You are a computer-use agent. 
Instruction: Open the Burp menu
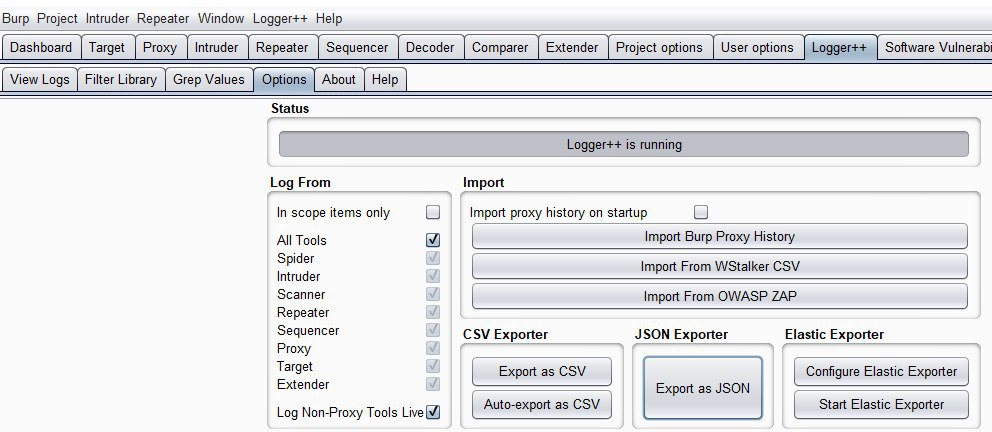coord(16,18)
